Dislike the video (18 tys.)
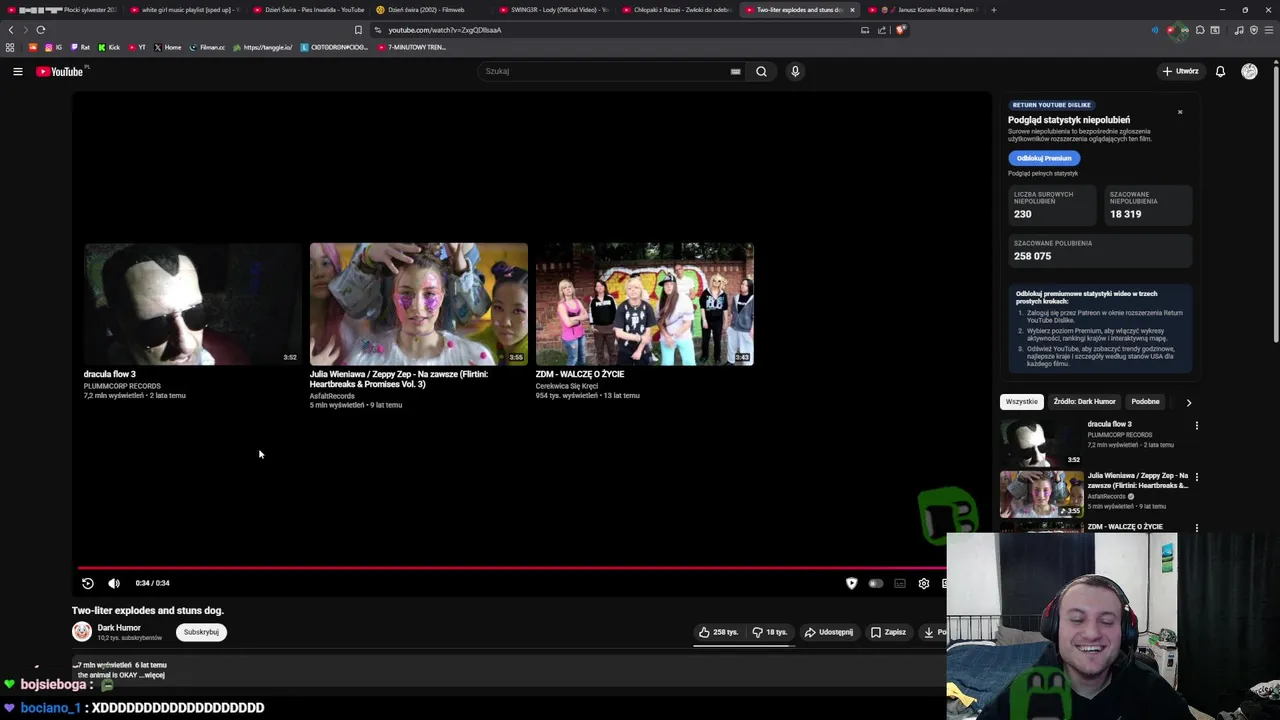 770,632
